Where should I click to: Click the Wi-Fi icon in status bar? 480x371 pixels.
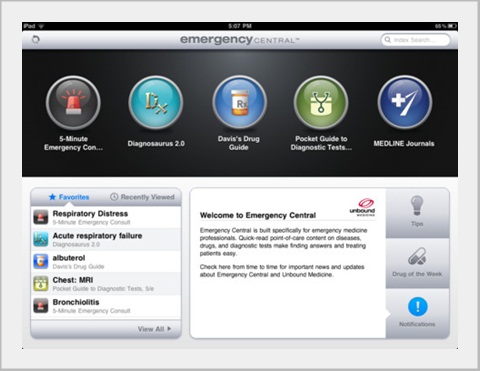pyautogui.click(x=41, y=26)
